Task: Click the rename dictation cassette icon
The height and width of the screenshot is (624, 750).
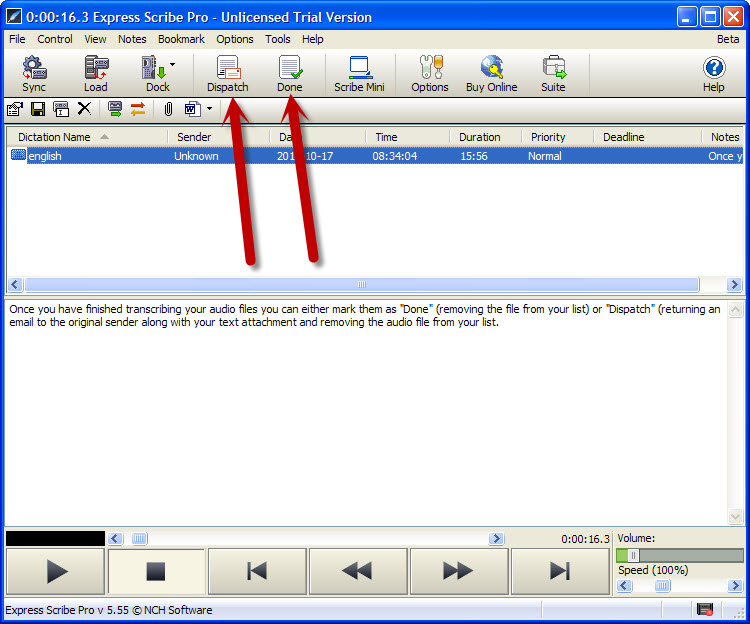Action: pyautogui.click(x=61, y=109)
